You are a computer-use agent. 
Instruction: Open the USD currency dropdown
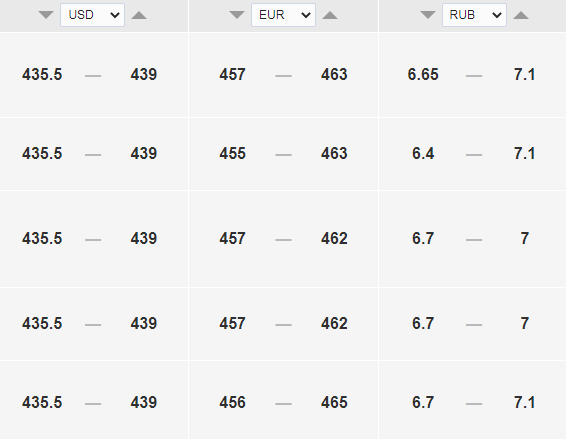coord(92,15)
